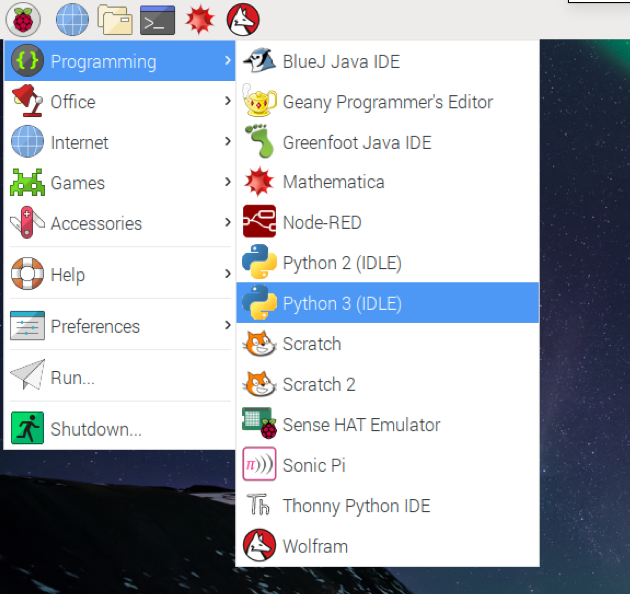The image size is (630, 594).
Task: Open the highlighted Python 3 (IDLE) entry
Action: [387, 302]
